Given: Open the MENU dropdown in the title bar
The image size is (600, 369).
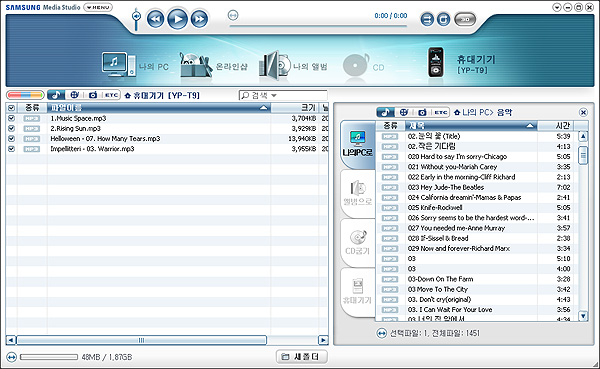Looking at the screenshot, I should click(x=98, y=7).
